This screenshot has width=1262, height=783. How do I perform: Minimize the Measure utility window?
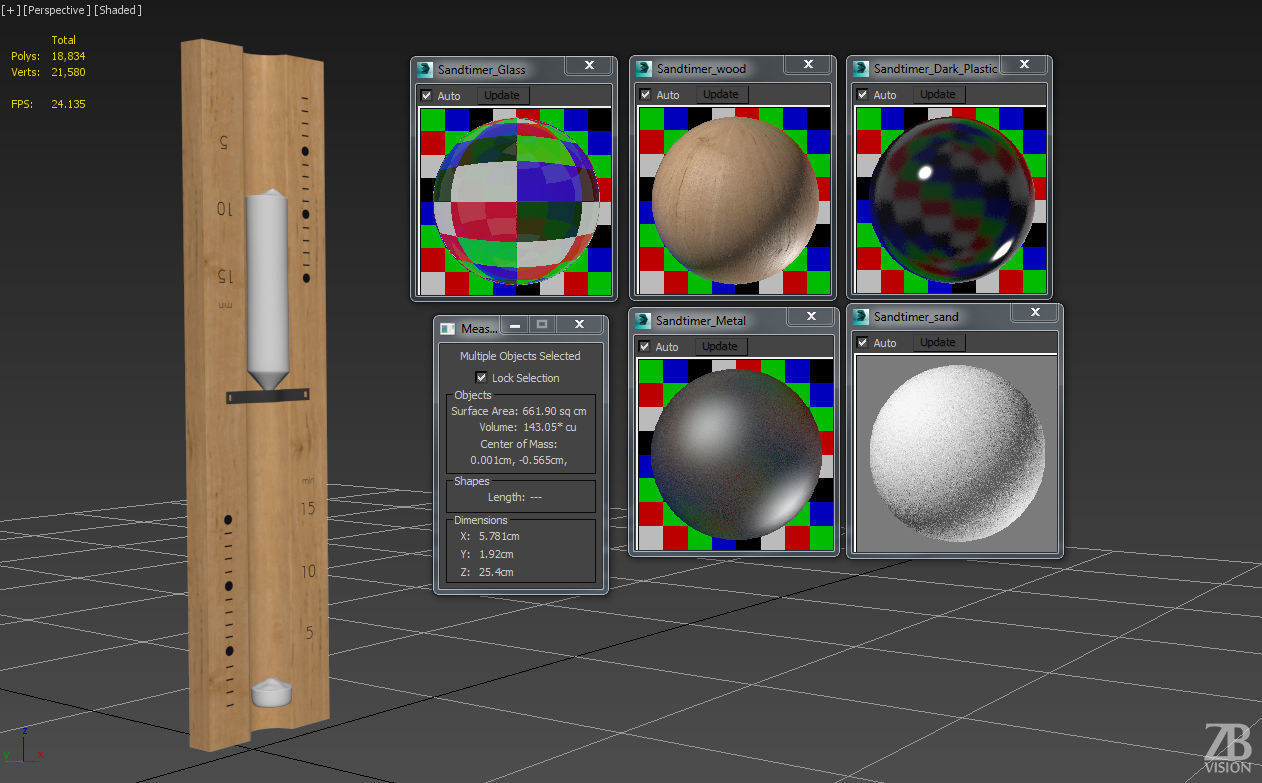515,324
